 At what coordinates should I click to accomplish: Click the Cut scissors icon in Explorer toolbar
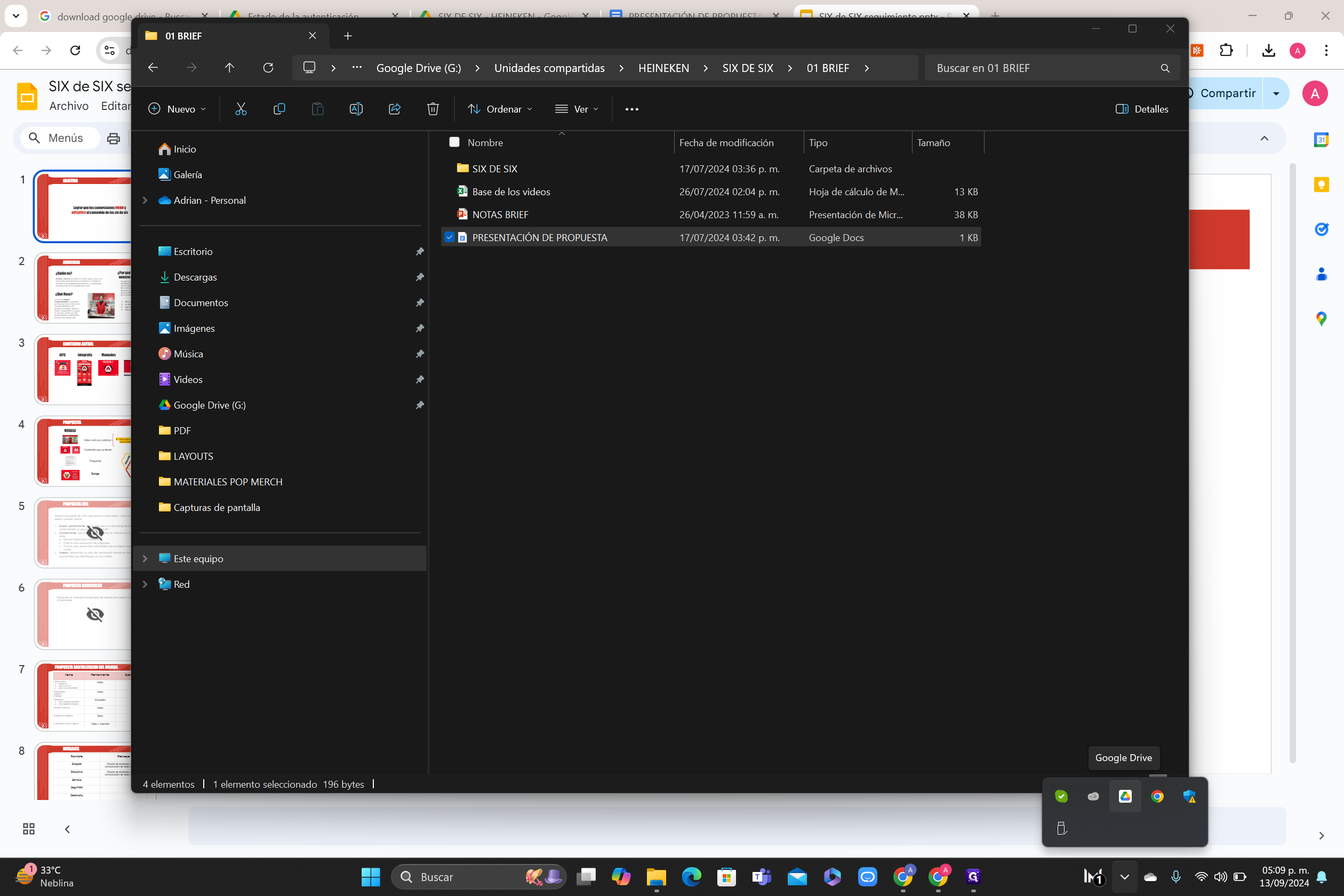coord(241,109)
